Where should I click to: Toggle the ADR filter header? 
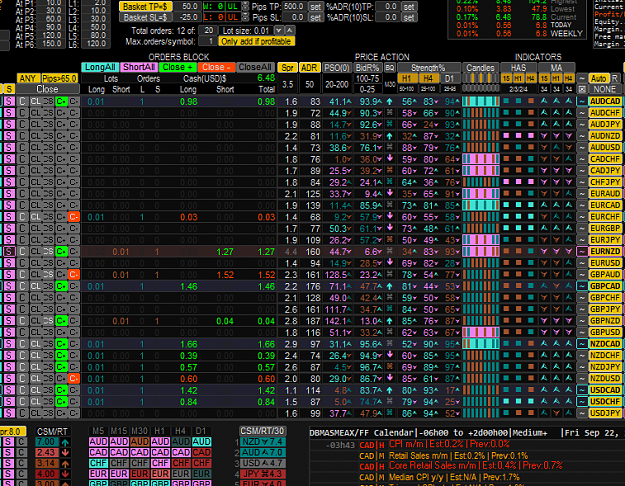(x=309, y=68)
